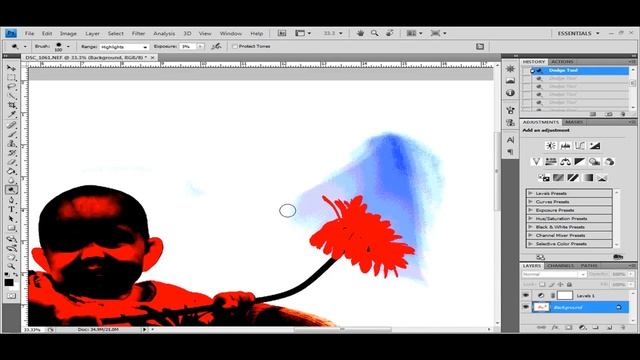The height and width of the screenshot is (360, 640).
Task: Toggle lock transparent pixels
Action: tap(542, 284)
